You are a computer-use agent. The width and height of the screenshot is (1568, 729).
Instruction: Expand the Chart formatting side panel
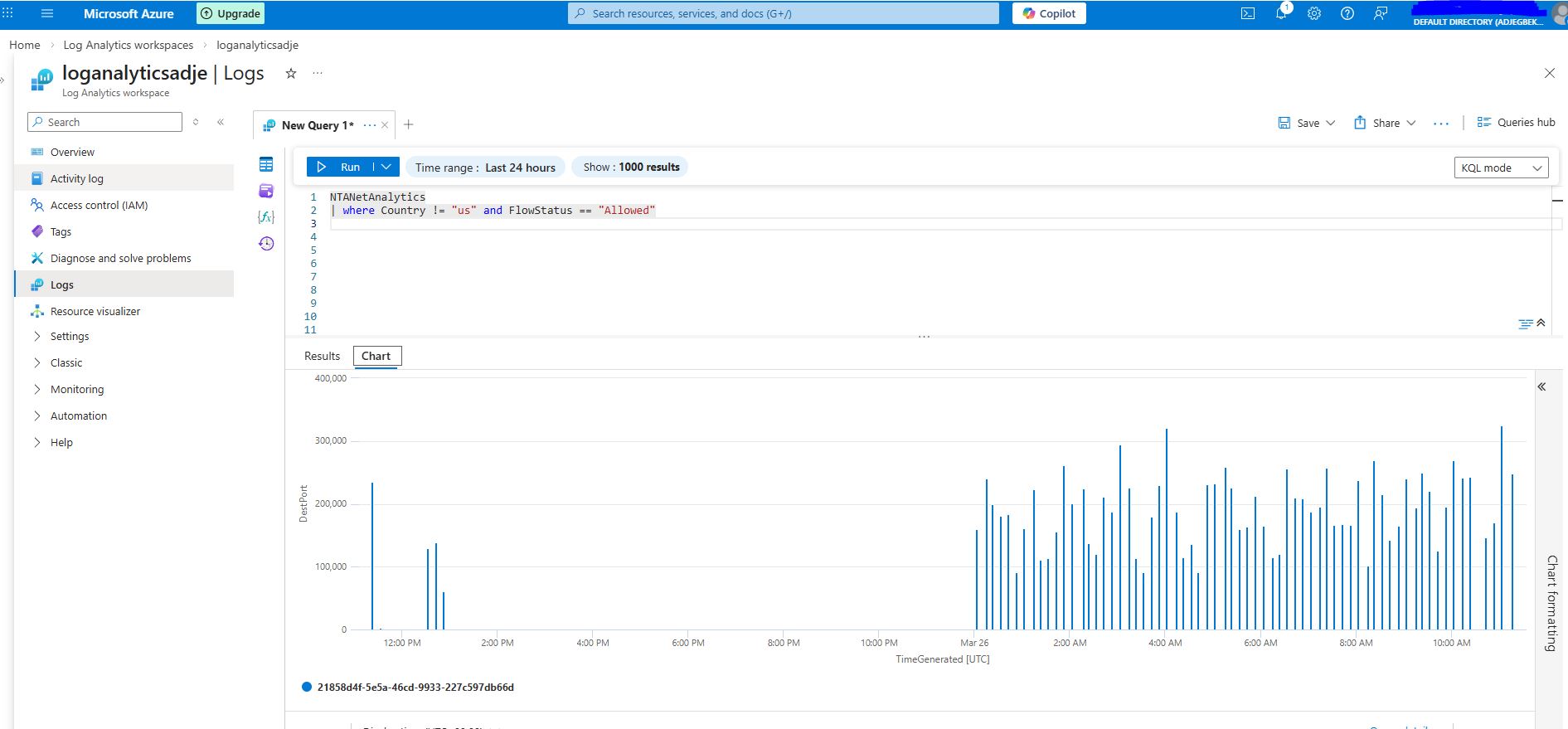point(1542,386)
